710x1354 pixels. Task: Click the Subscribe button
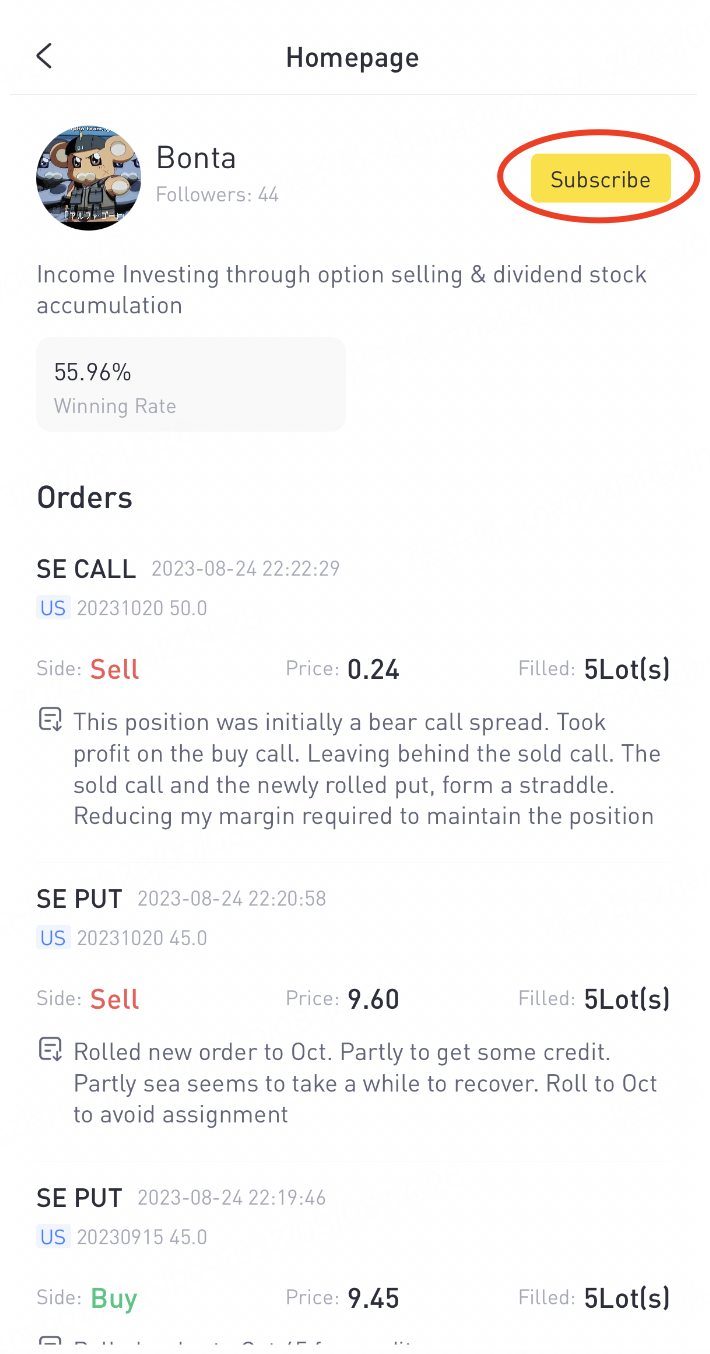(x=600, y=180)
